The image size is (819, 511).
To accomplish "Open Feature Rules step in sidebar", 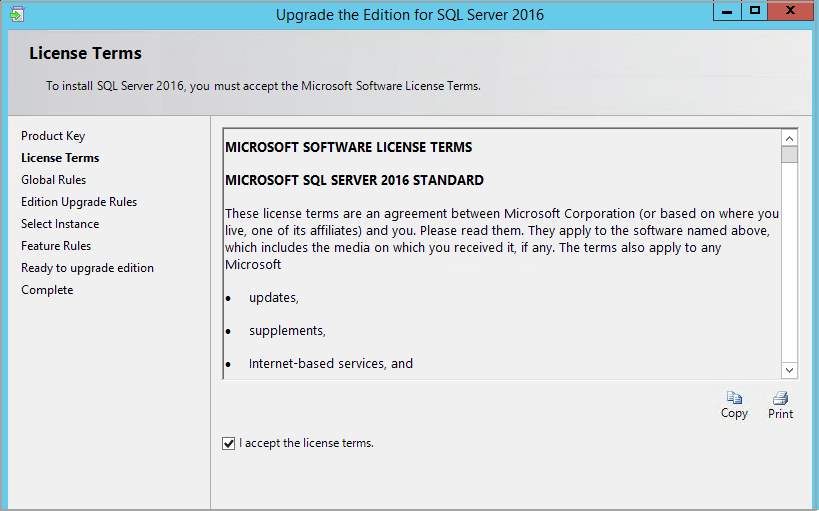I will pyautogui.click(x=56, y=246).
